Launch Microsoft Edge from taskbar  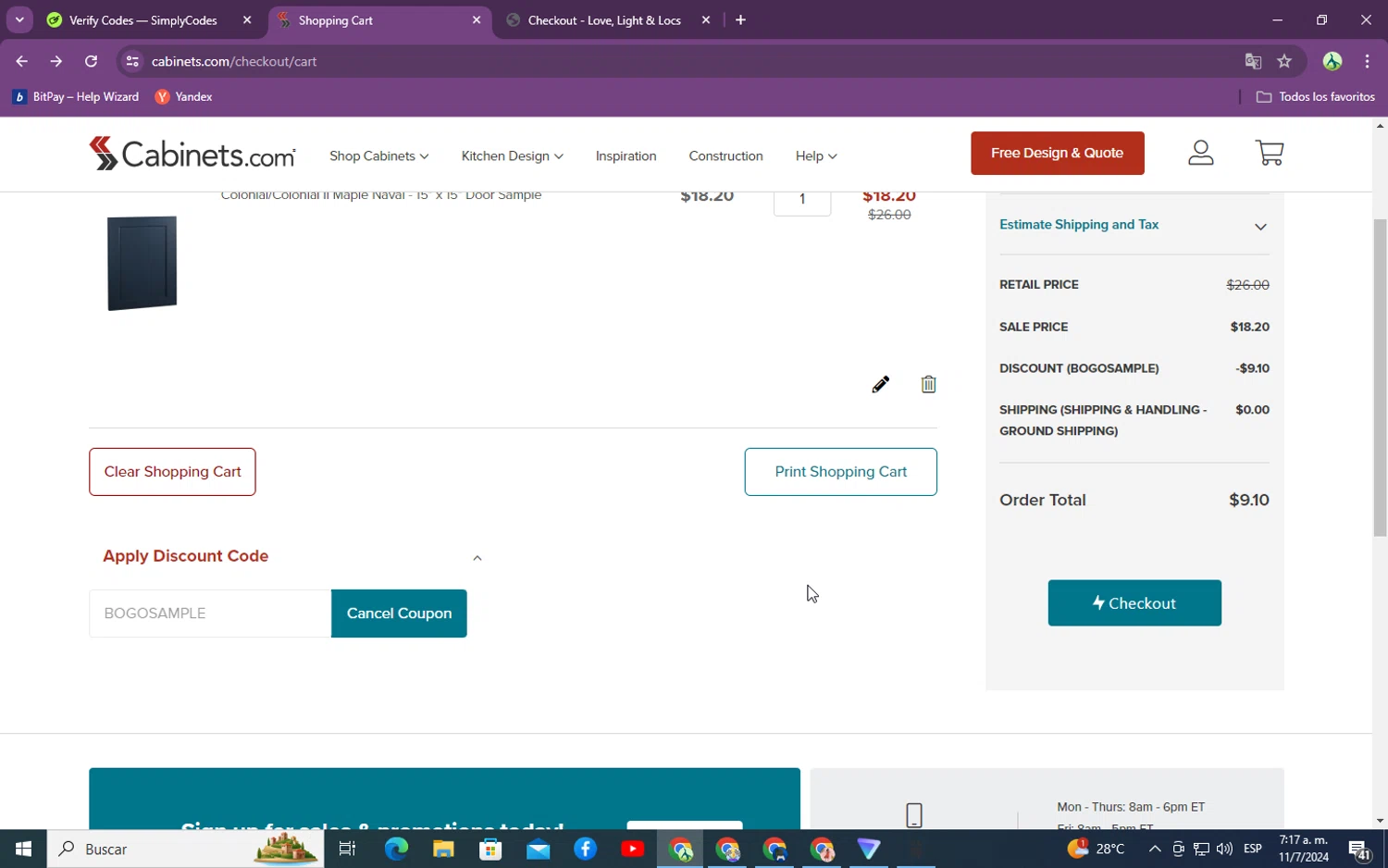coord(396,849)
